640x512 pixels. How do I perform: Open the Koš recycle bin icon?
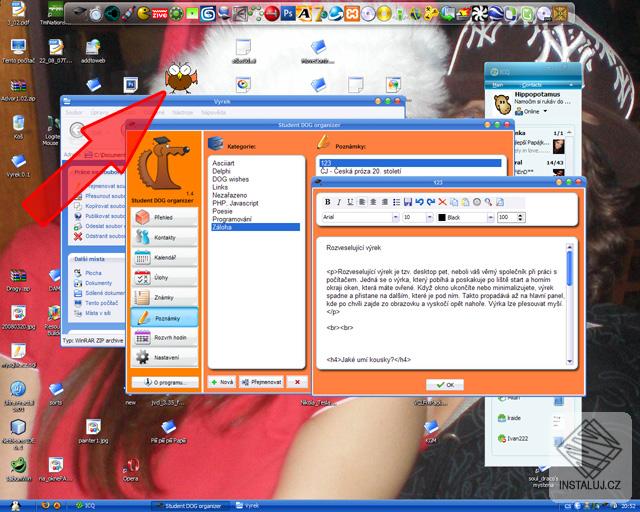click(x=18, y=127)
